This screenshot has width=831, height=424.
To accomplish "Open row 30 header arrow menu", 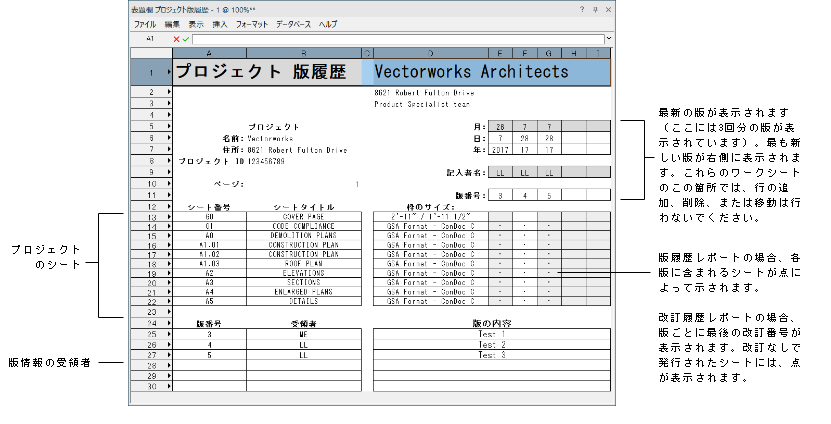I will click(169, 386).
